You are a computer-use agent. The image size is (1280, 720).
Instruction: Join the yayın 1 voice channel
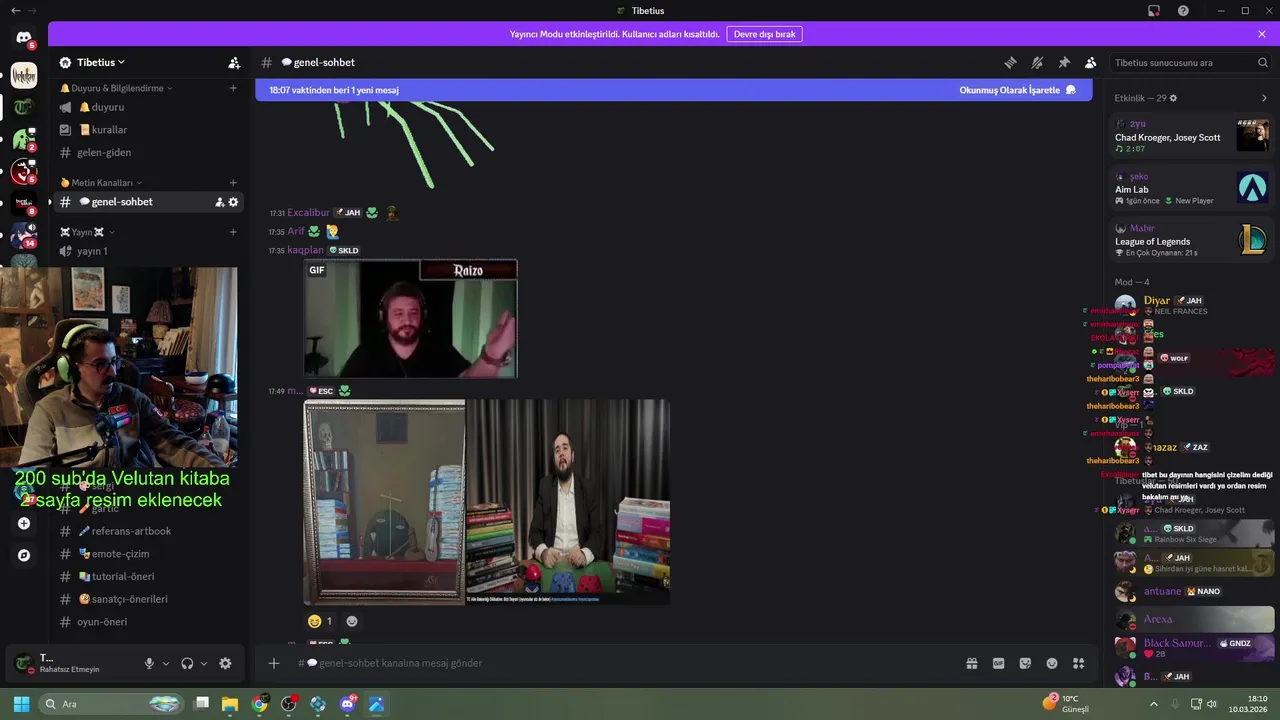(x=150, y=251)
